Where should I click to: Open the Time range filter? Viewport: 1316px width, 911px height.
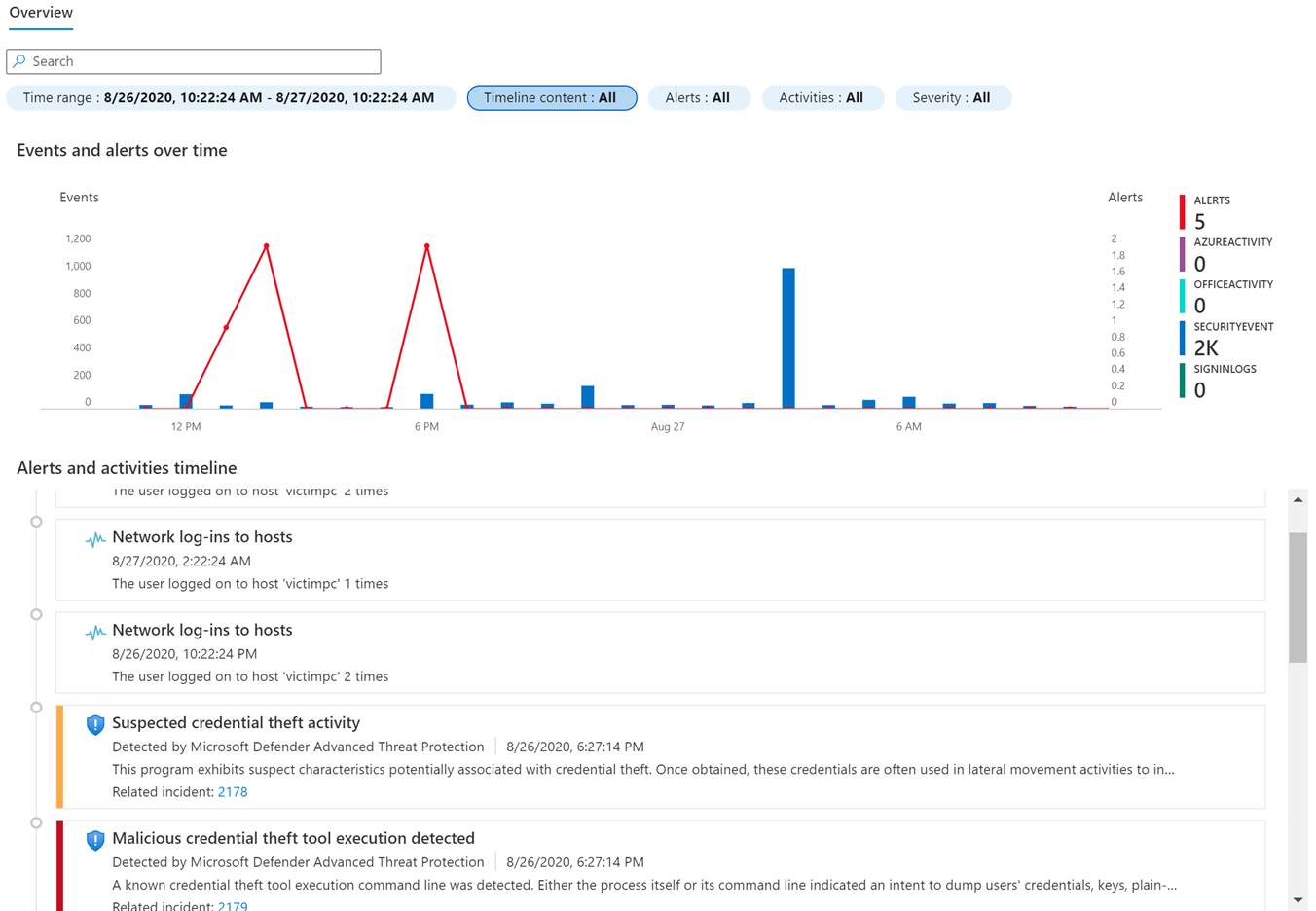click(230, 98)
